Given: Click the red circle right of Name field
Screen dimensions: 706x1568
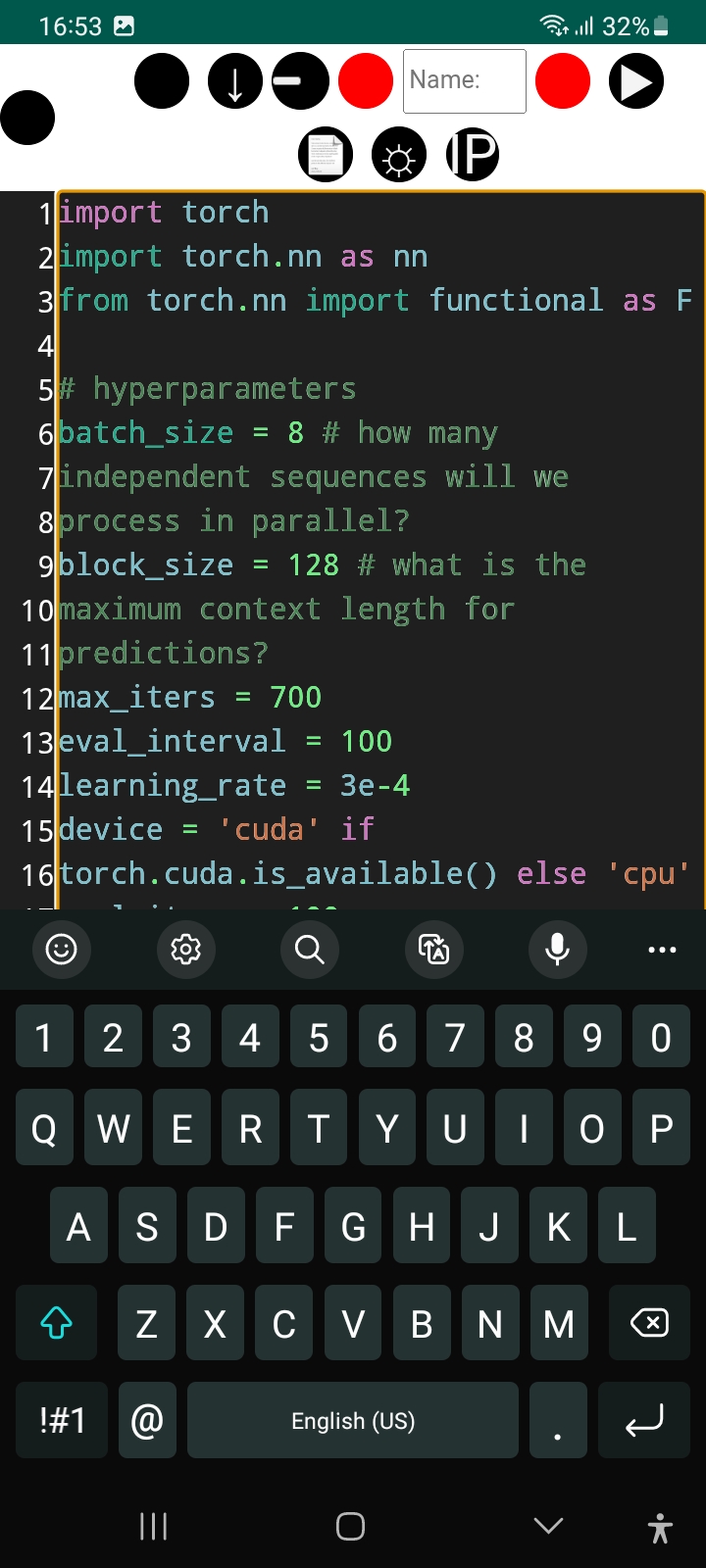Looking at the screenshot, I should 563,81.
